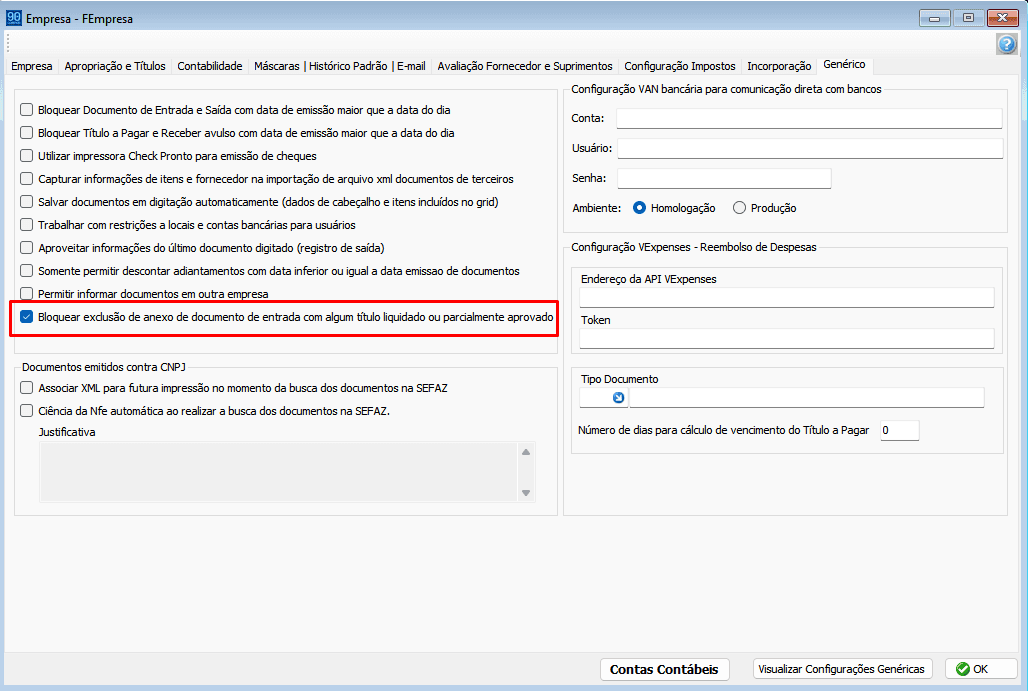
Task: Focus the Usuário input field
Action: coord(810,148)
